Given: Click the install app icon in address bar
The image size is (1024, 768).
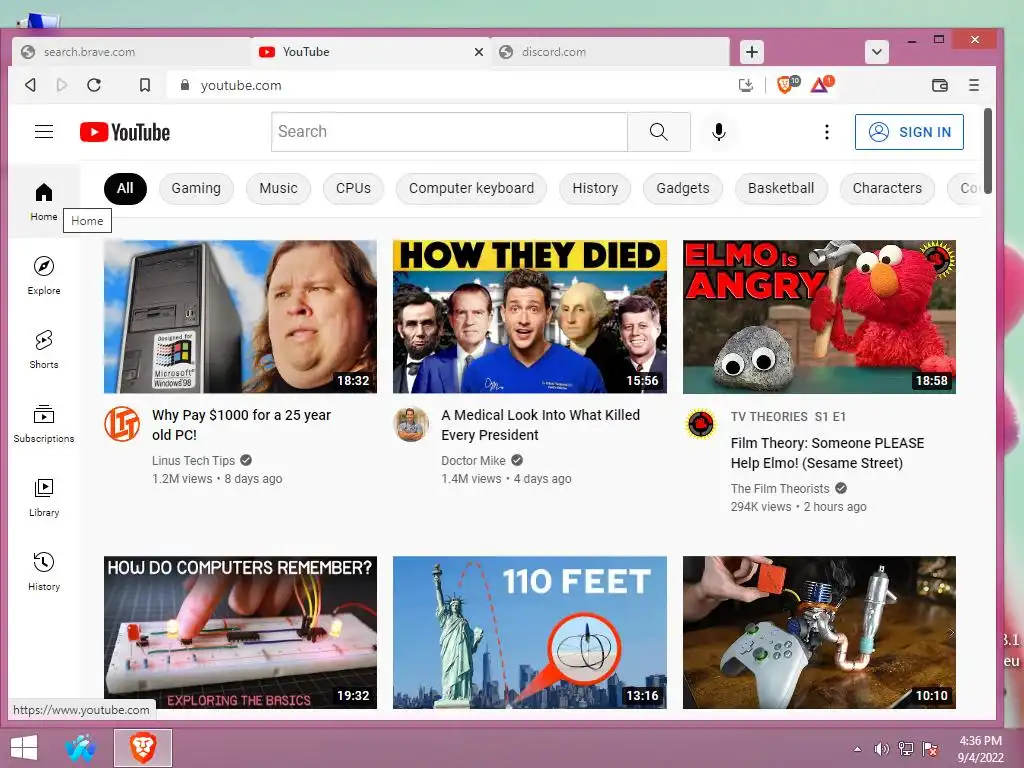Looking at the screenshot, I should [746, 85].
